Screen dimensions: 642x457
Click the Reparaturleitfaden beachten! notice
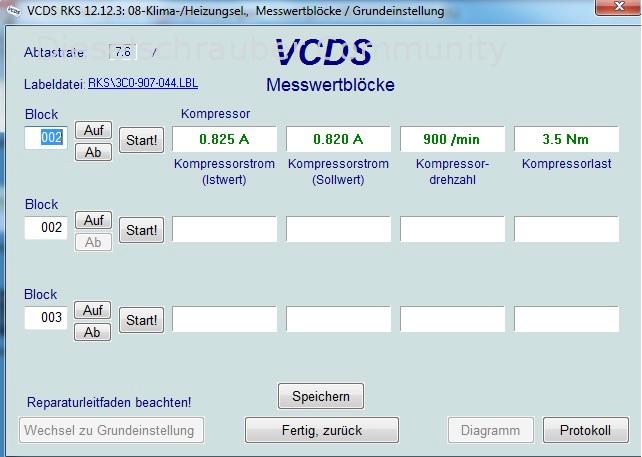click(109, 403)
